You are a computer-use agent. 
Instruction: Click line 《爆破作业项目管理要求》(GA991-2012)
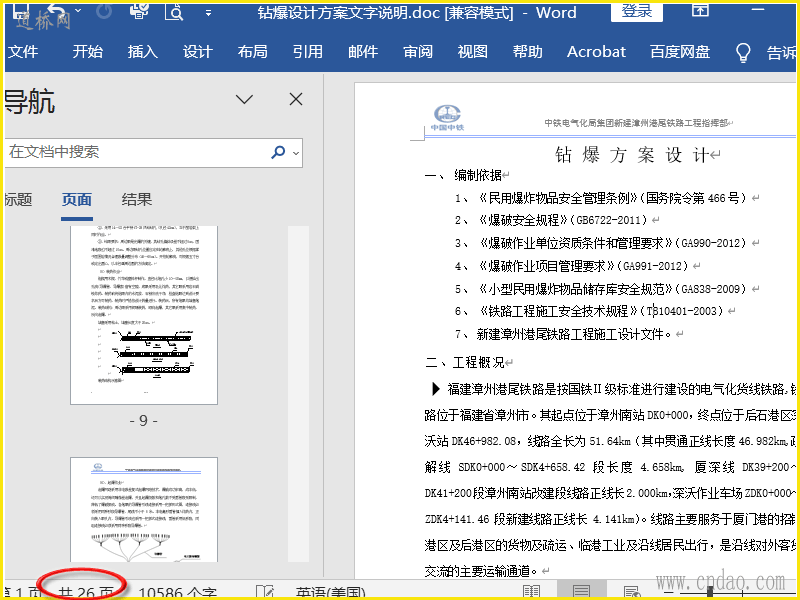point(583,266)
